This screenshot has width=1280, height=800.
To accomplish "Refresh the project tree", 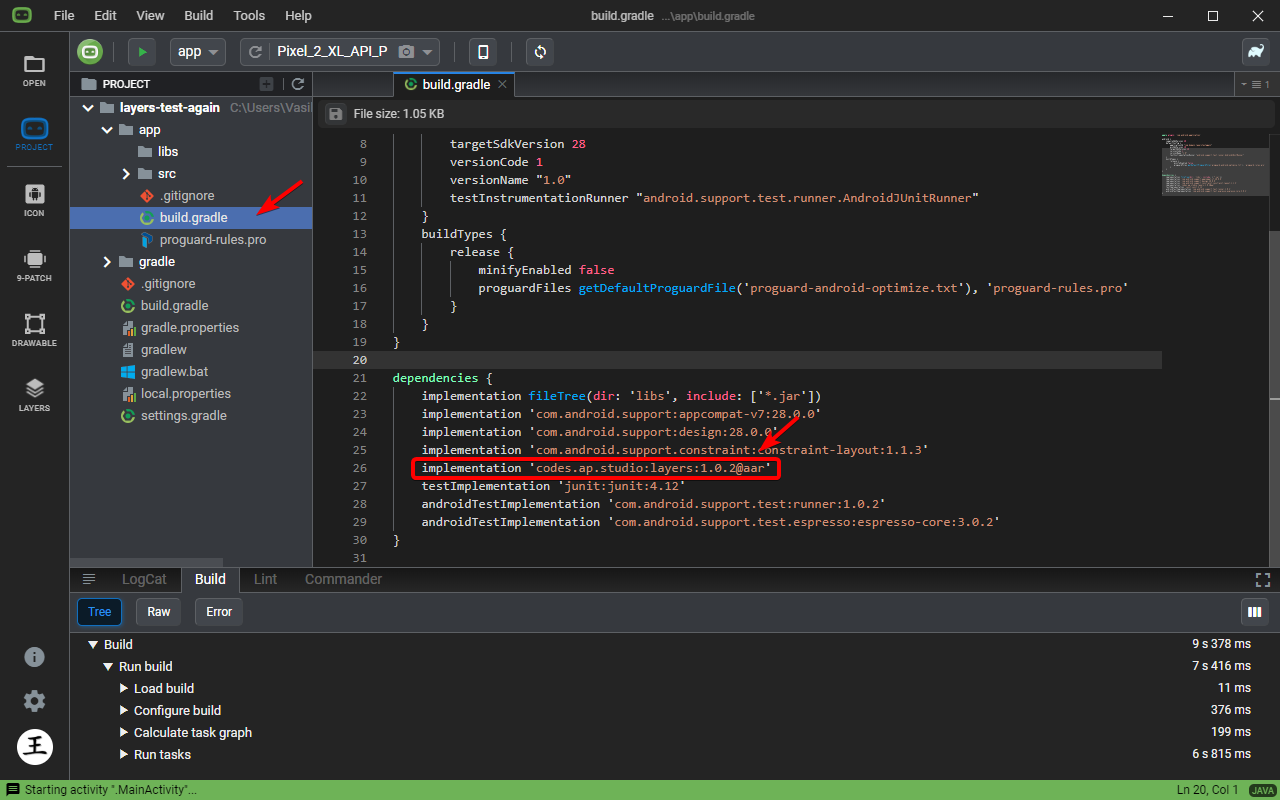I will coord(298,84).
